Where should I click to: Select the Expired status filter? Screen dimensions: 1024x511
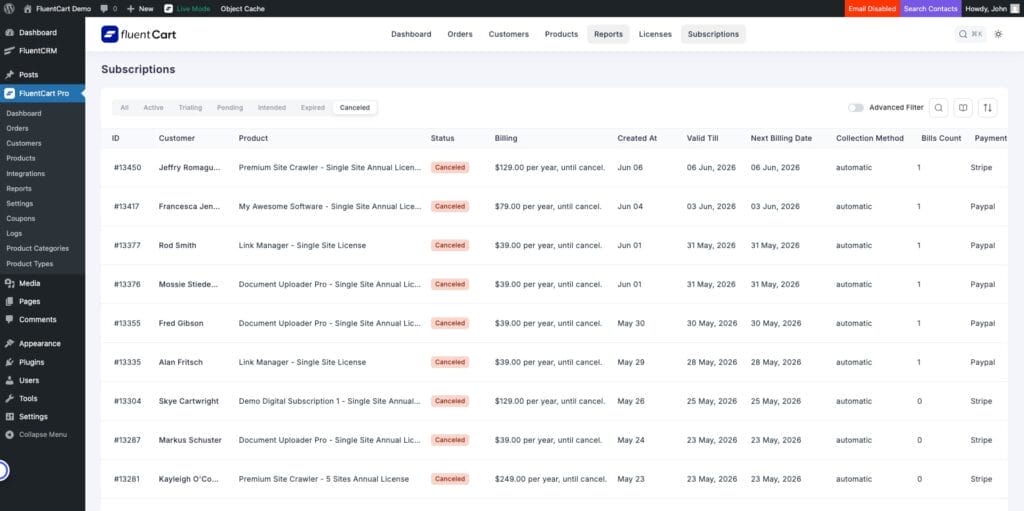[313, 108]
